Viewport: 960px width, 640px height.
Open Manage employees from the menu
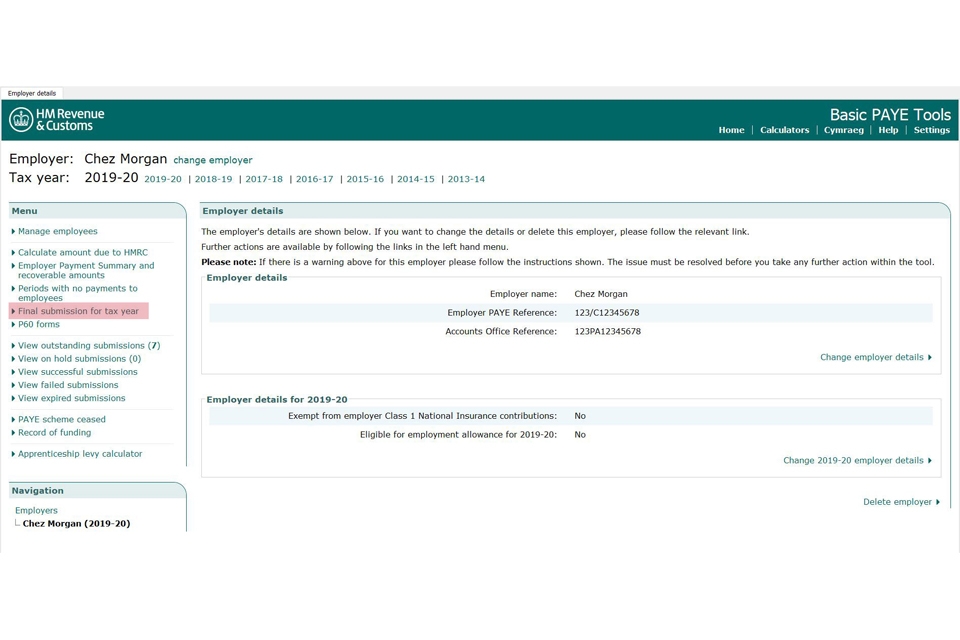pos(57,231)
